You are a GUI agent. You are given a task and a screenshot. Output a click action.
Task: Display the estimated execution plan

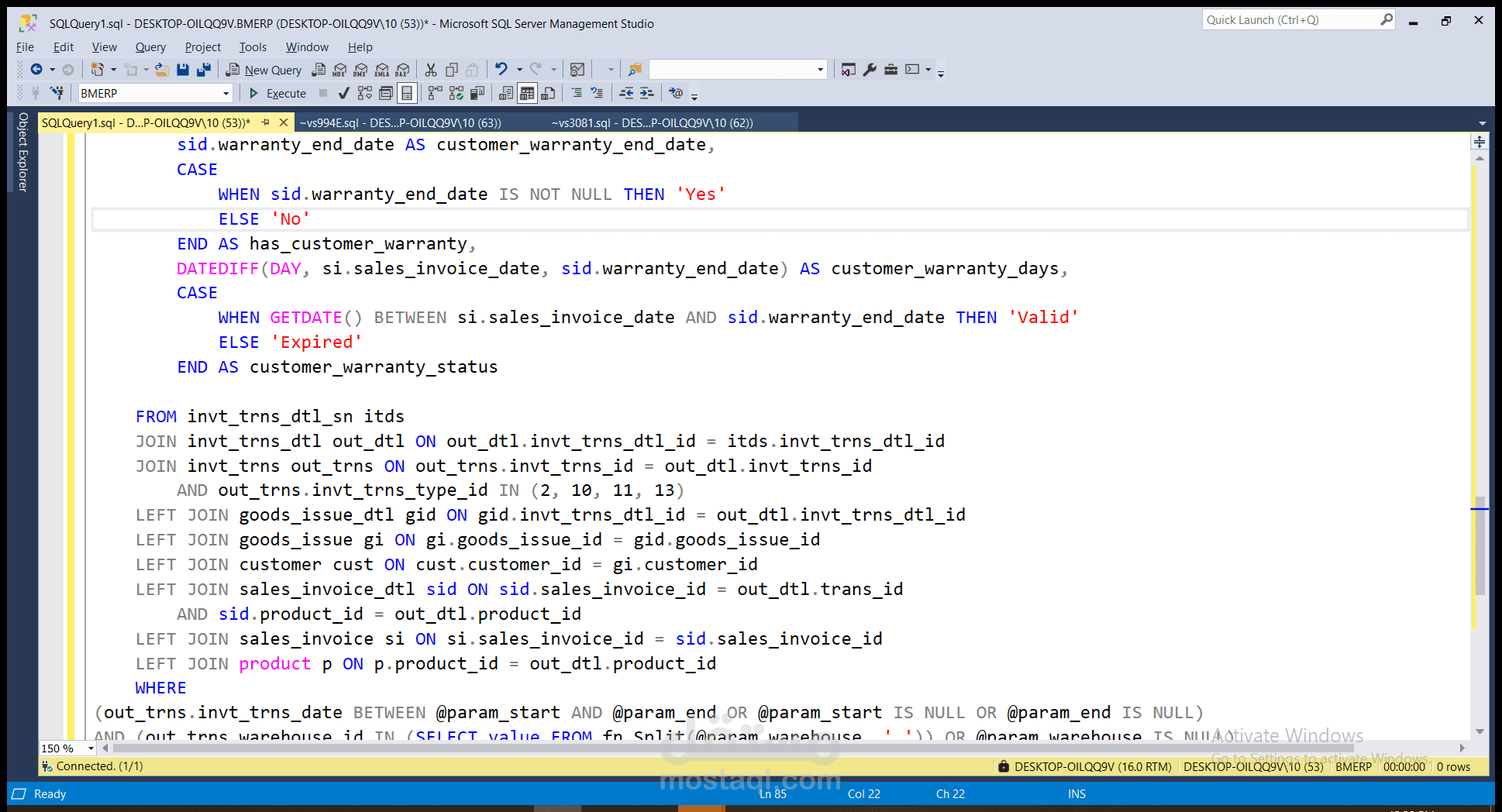click(x=365, y=93)
